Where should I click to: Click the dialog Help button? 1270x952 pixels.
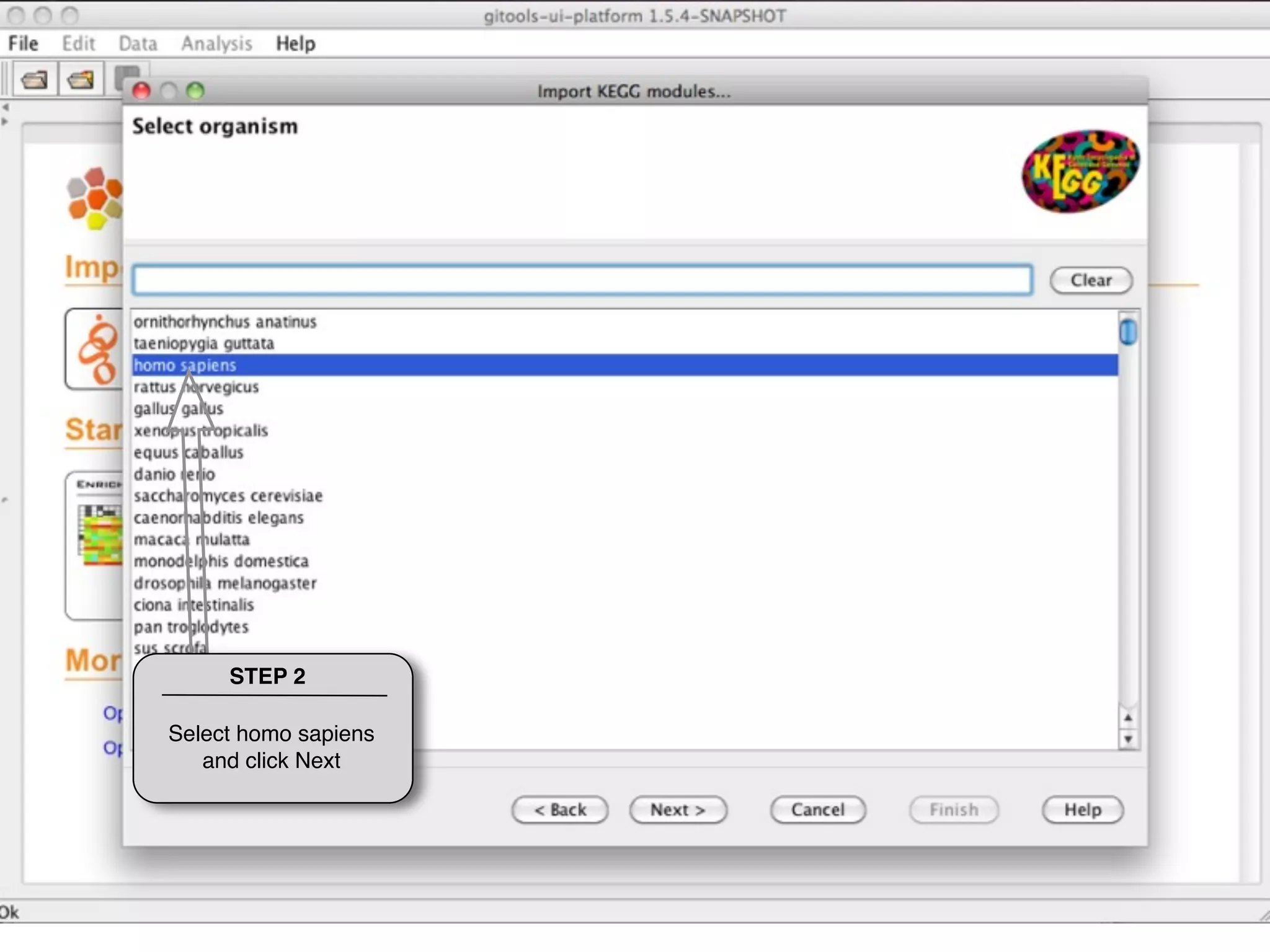(x=1083, y=809)
